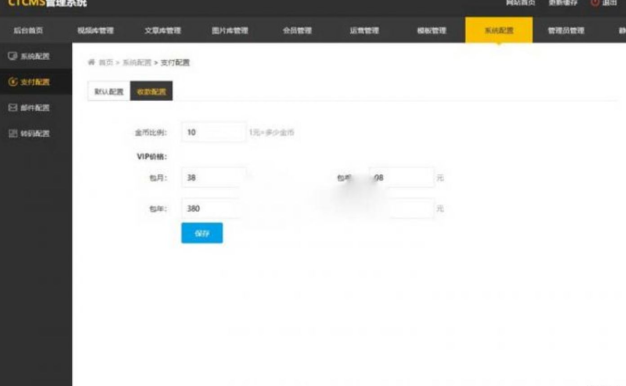Focus the 包年 price field containing 380
The height and width of the screenshot is (386, 626).
tap(212, 208)
